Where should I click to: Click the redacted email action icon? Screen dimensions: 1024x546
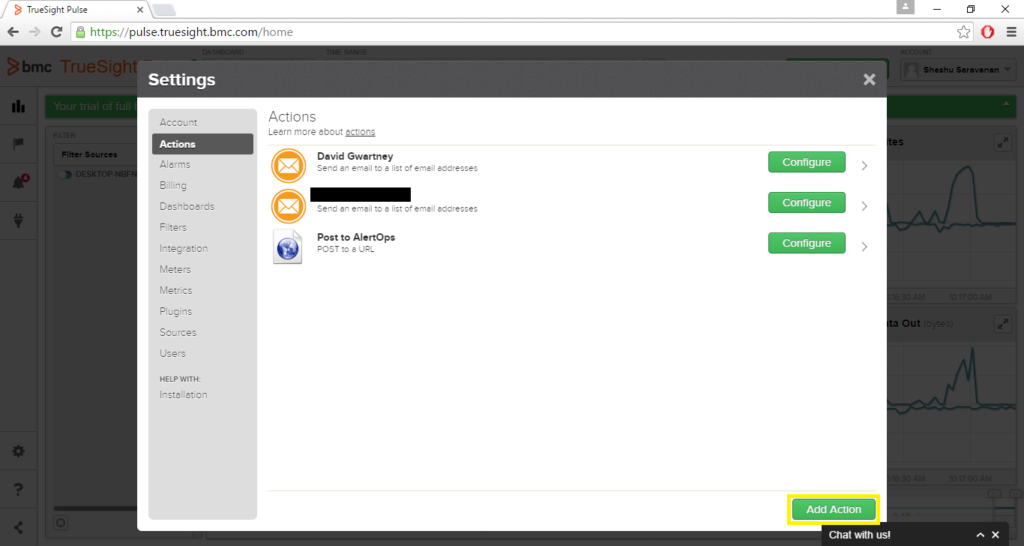(288, 206)
